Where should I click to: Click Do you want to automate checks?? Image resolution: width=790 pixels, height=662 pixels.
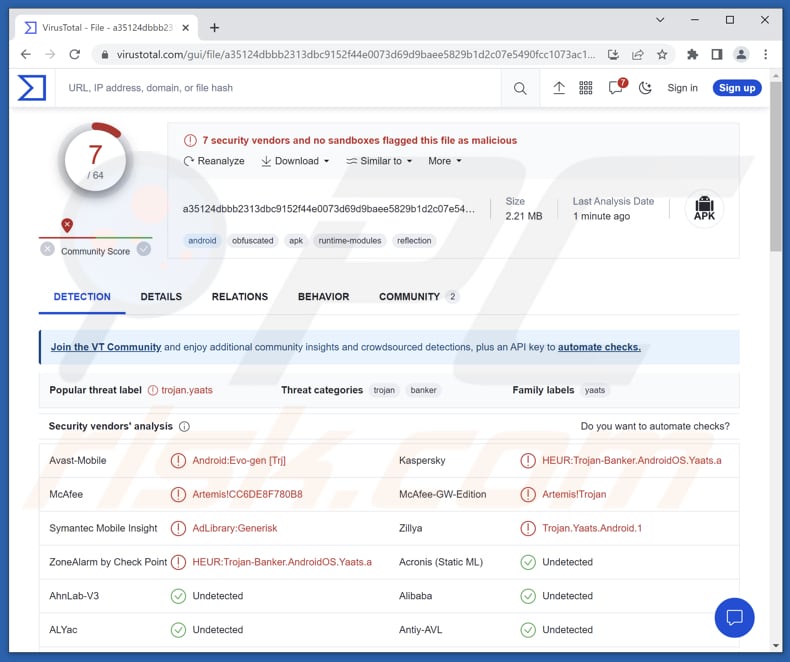tap(655, 426)
